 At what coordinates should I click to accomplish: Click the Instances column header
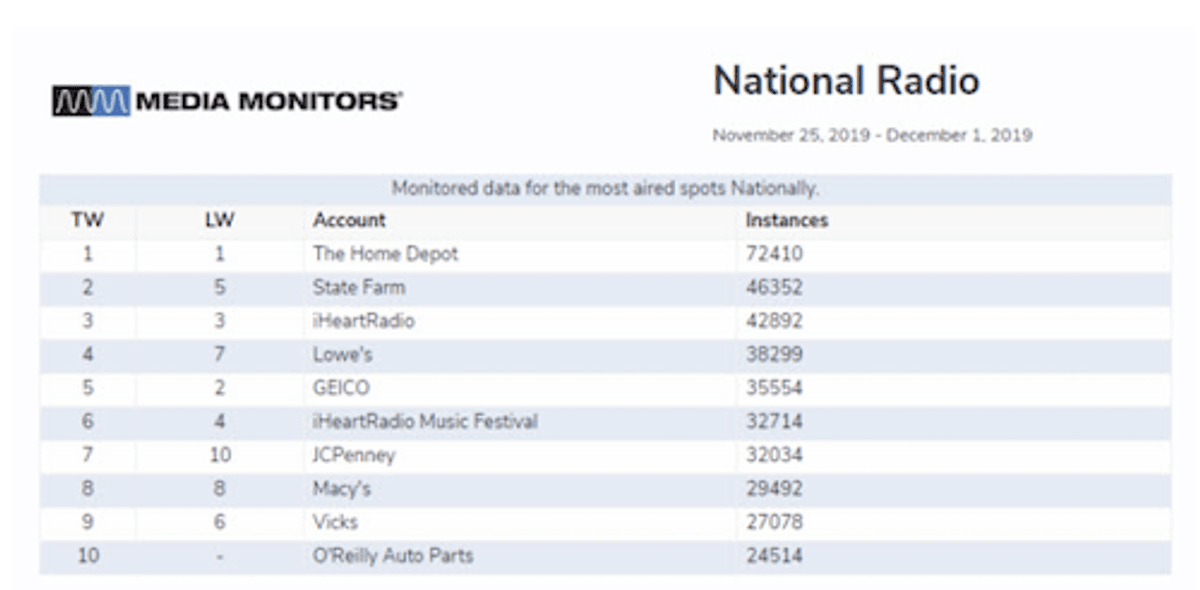click(x=787, y=220)
